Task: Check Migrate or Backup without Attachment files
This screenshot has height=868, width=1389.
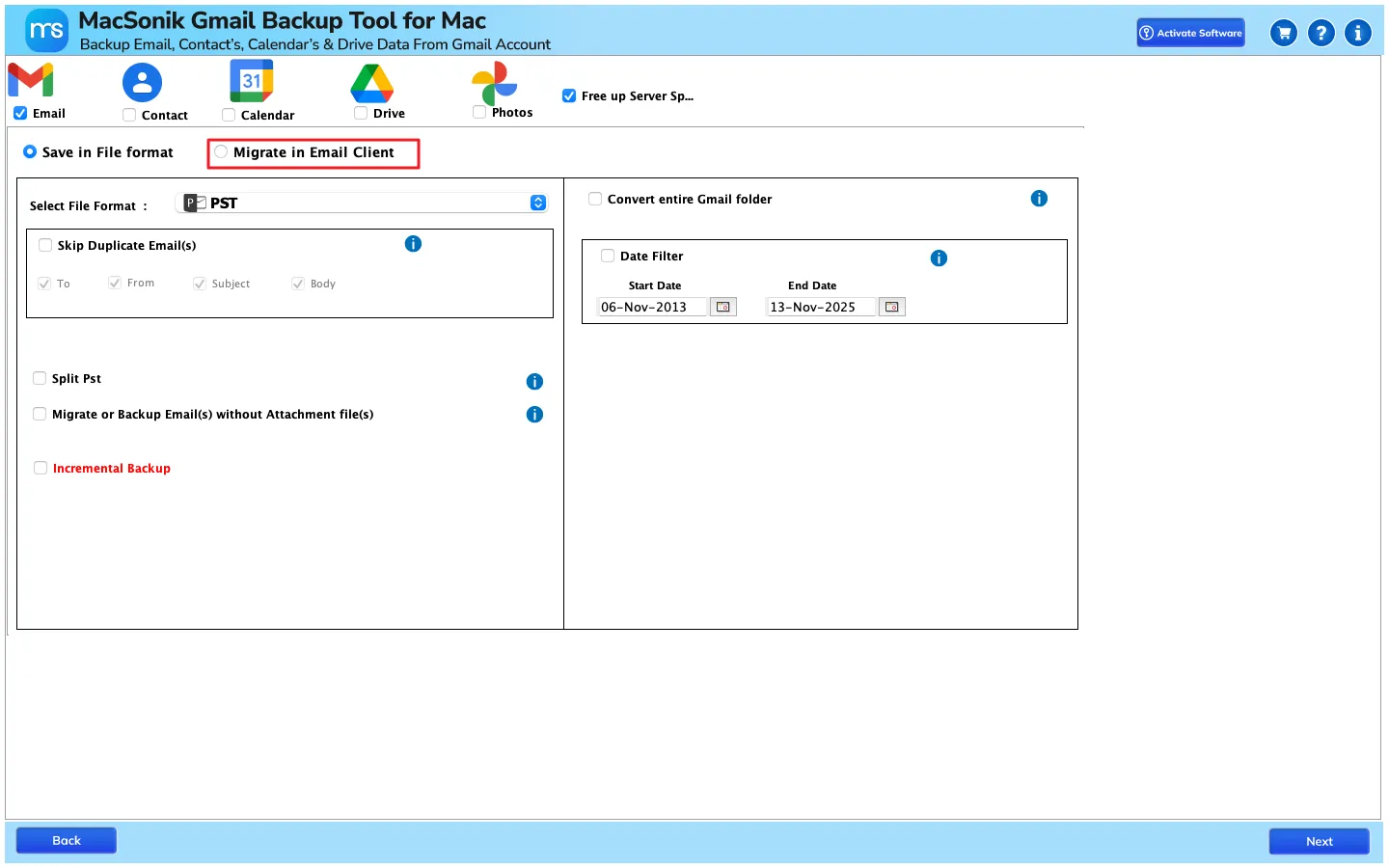Action: point(40,414)
